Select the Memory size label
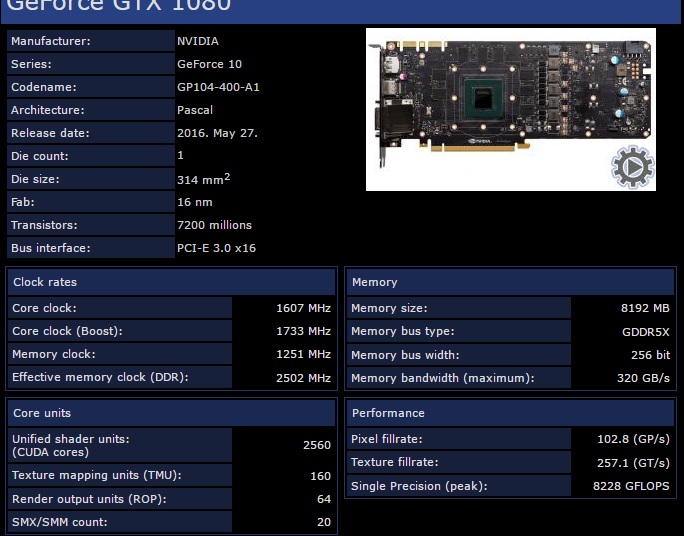Screen dimensions: 684x536 pyautogui.click(x=389, y=308)
